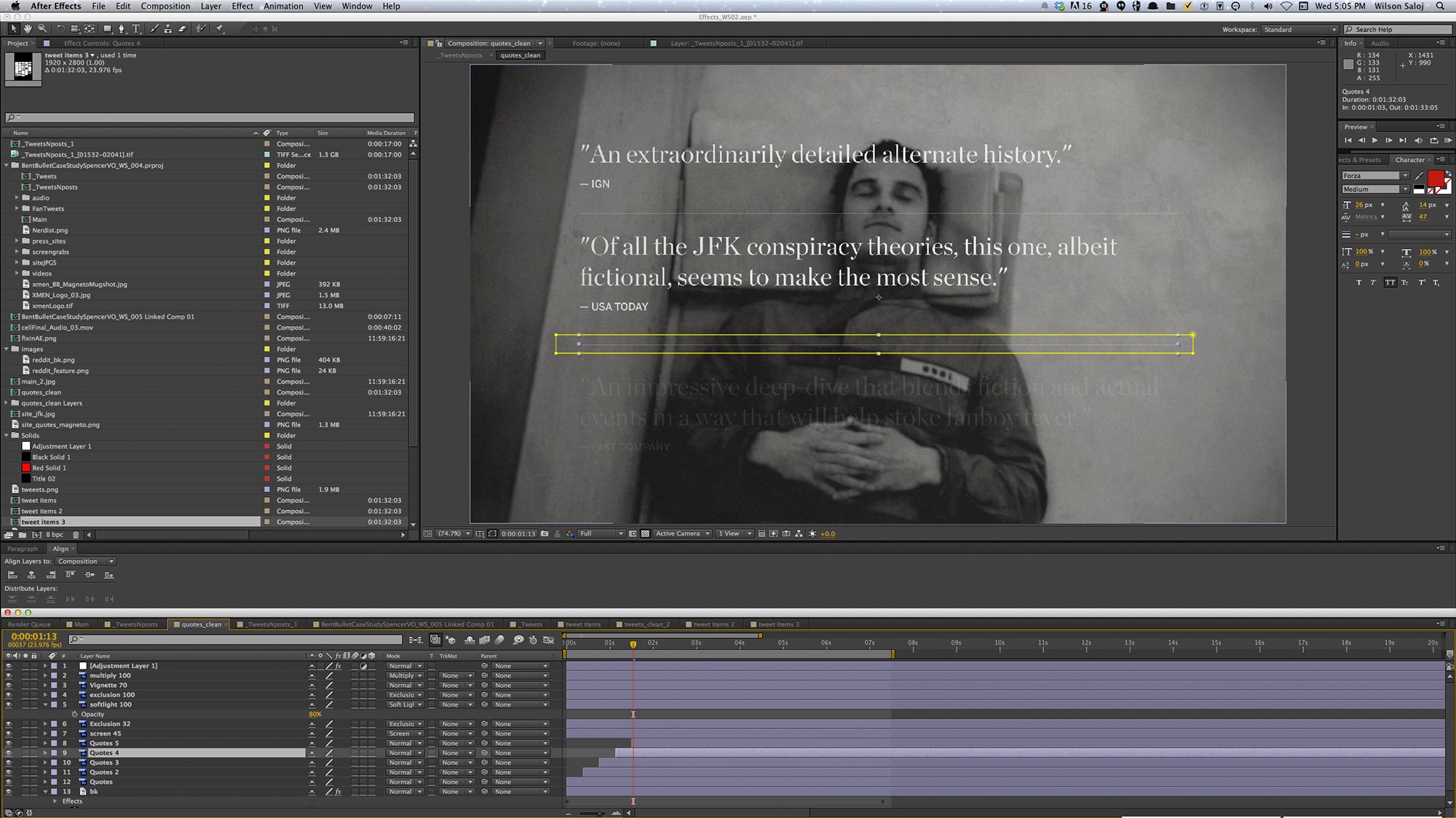Open the Composition menu
This screenshot has height=818, width=1456.
(165, 6)
